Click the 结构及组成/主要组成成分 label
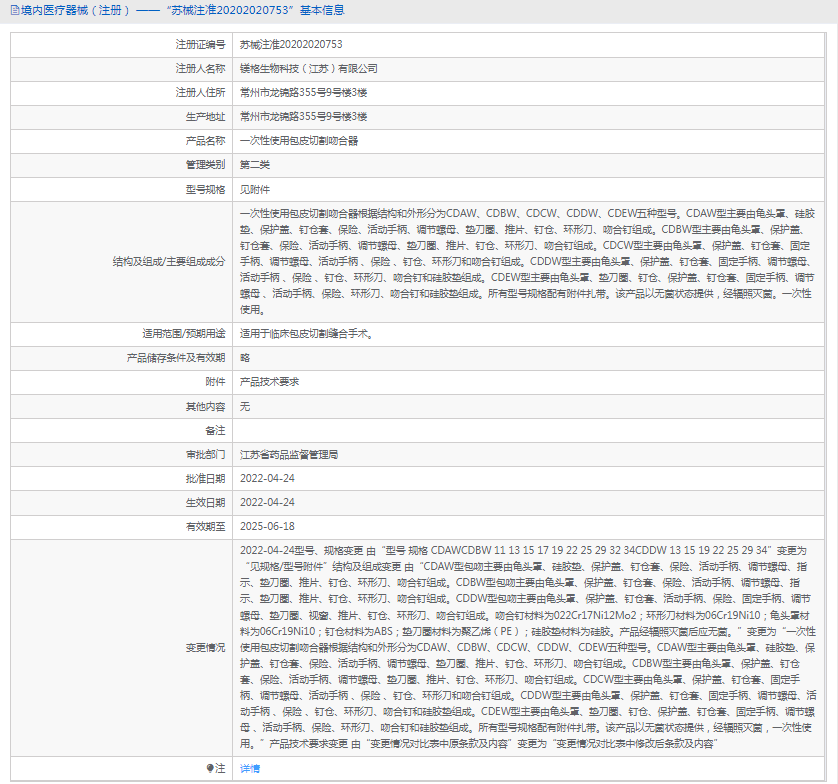The image size is (838, 784). 169,261
